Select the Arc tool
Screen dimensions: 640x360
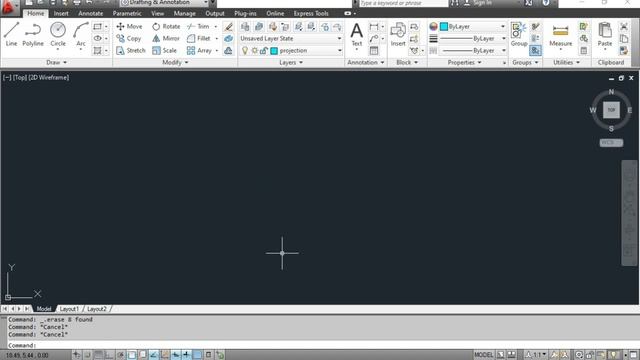81,35
